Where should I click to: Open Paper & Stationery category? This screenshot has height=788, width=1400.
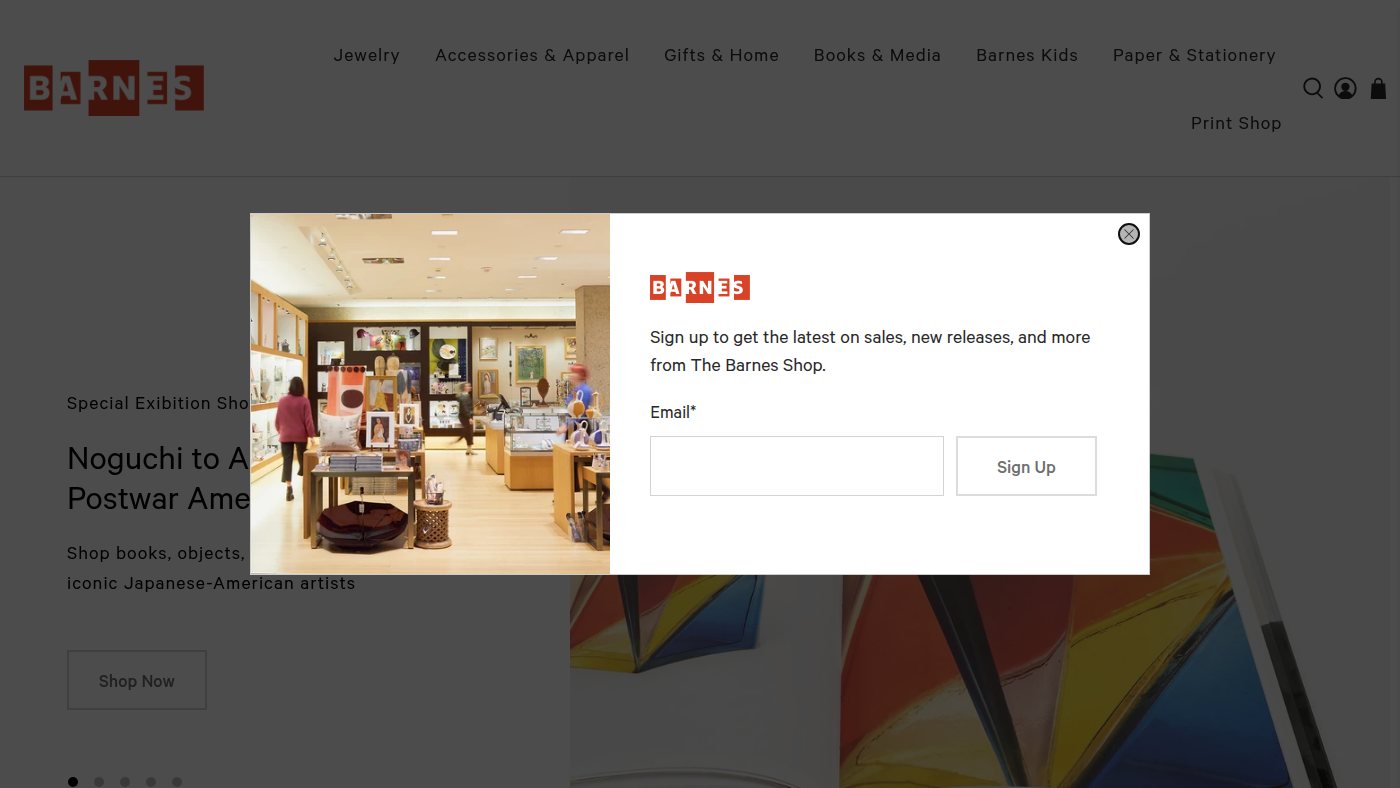(1194, 55)
